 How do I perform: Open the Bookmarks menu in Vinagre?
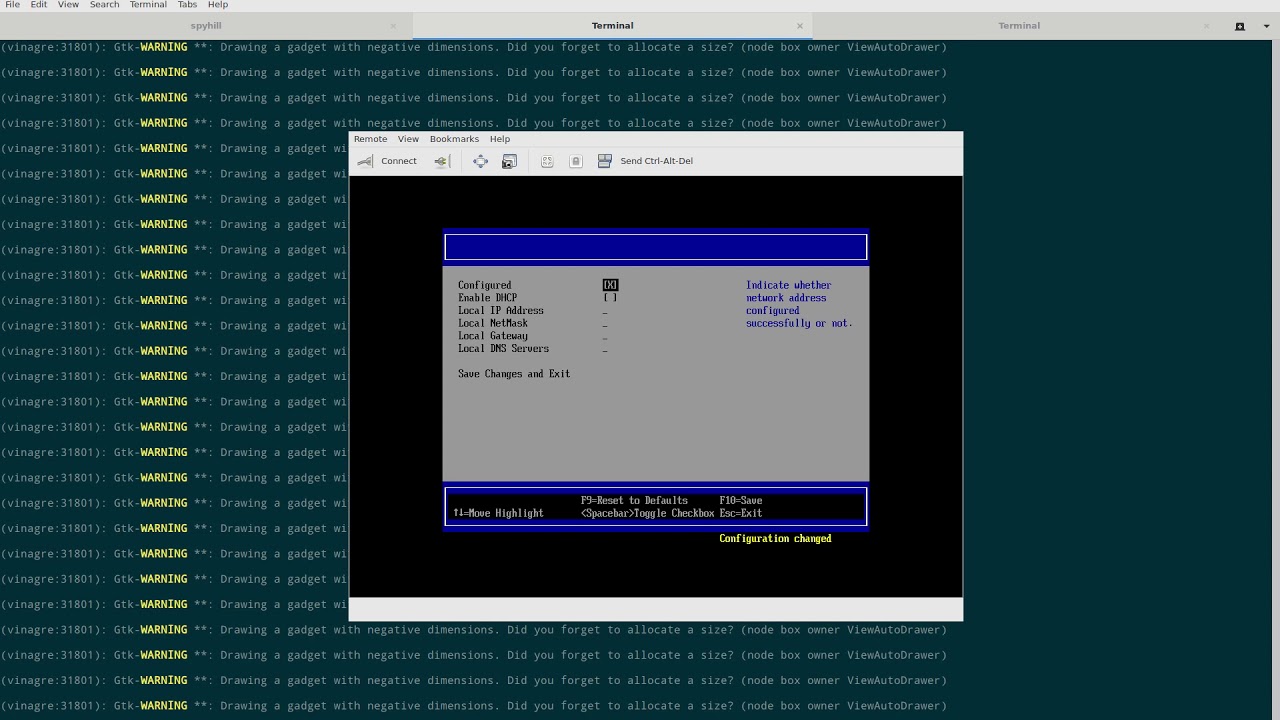coord(454,139)
